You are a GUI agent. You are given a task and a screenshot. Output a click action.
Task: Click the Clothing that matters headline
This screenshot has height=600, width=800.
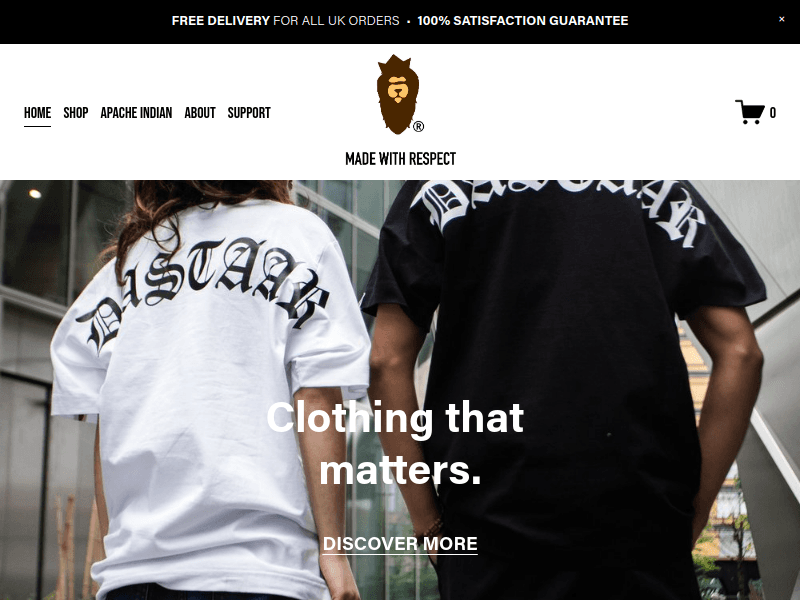(x=395, y=443)
